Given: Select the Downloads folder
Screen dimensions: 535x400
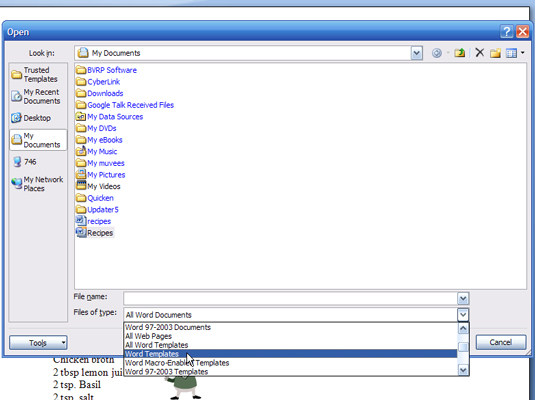Looking at the screenshot, I should [100, 94].
